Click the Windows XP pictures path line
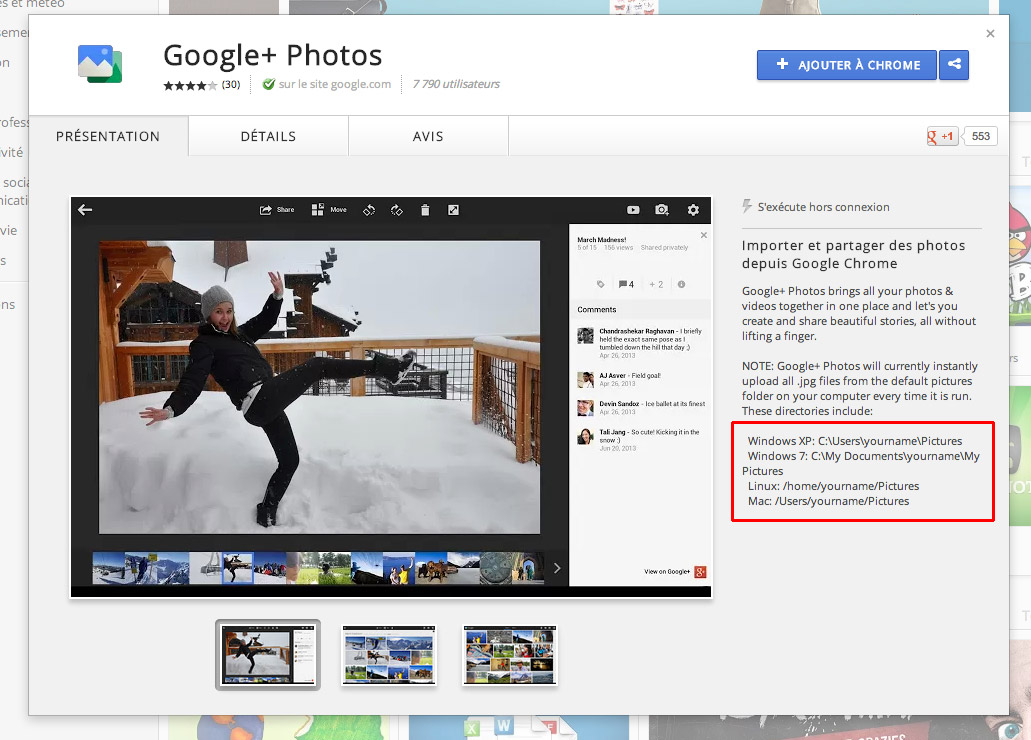 tap(855, 441)
